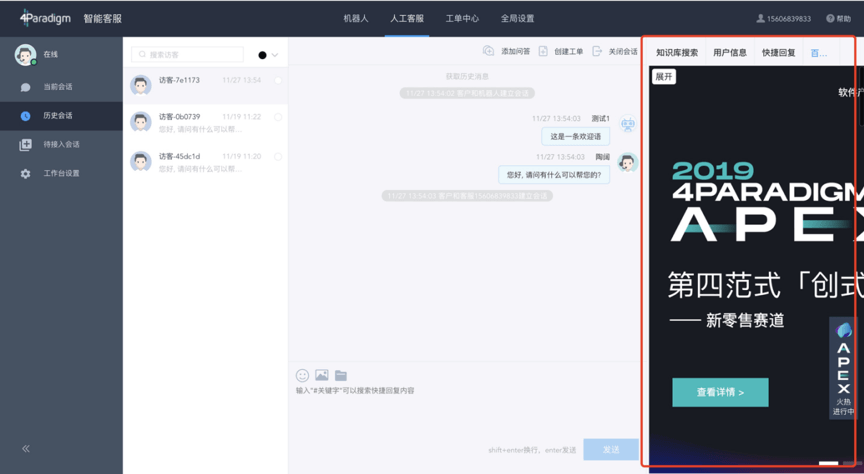The height and width of the screenshot is (474, 864).
Task: Click the file folder icon
Action: (341, 376)
